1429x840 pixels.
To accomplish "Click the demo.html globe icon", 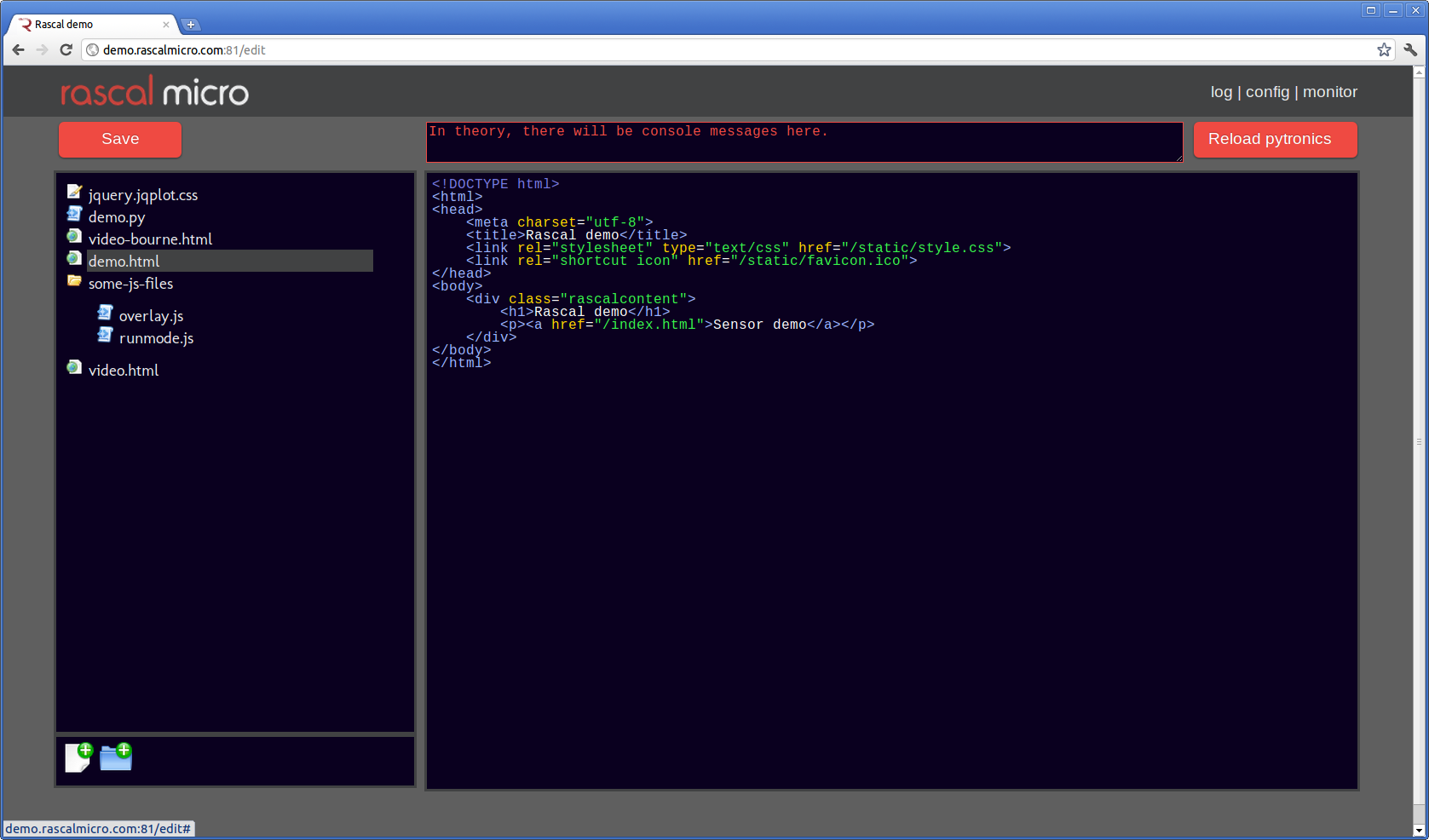I will [x=74, y=258].
